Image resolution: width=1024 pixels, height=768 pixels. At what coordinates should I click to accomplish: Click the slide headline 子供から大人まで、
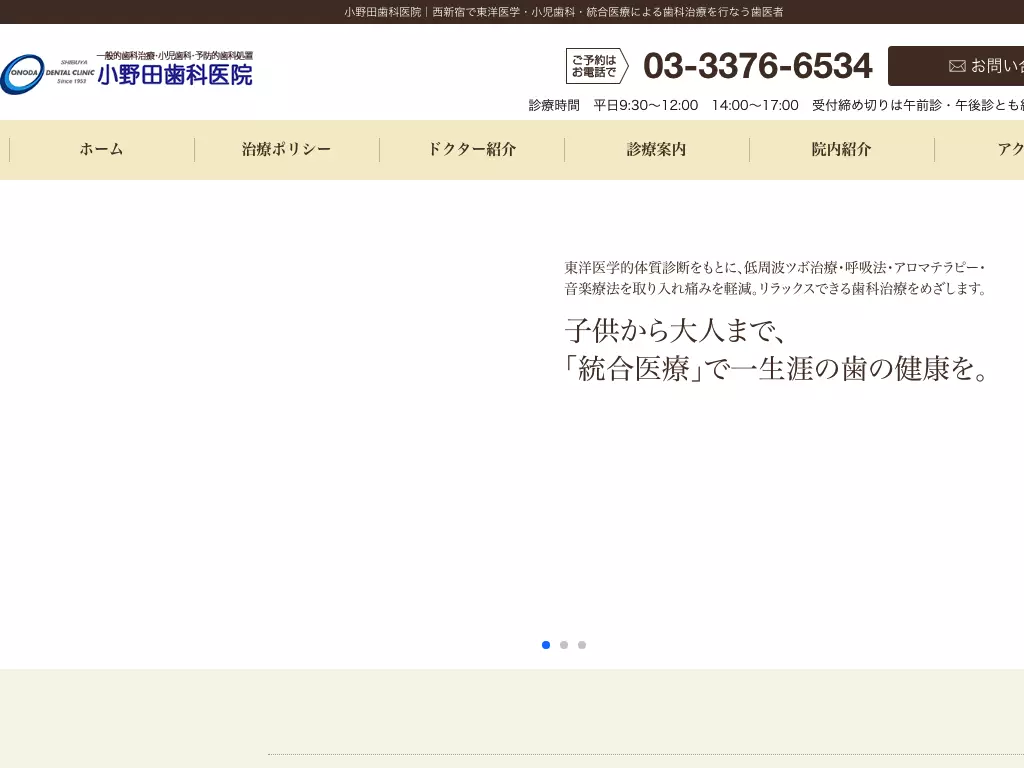click(x=675, y=330)
